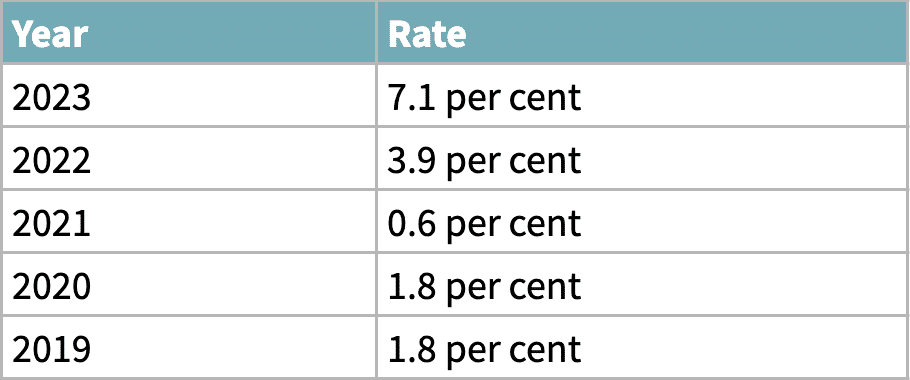Click the 1.8 value in 2019 row

[412, 349]
